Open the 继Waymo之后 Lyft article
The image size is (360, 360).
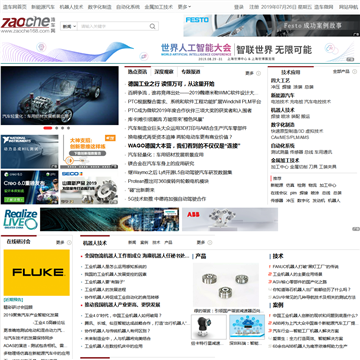pyautogui.click(x=180, y=172)
